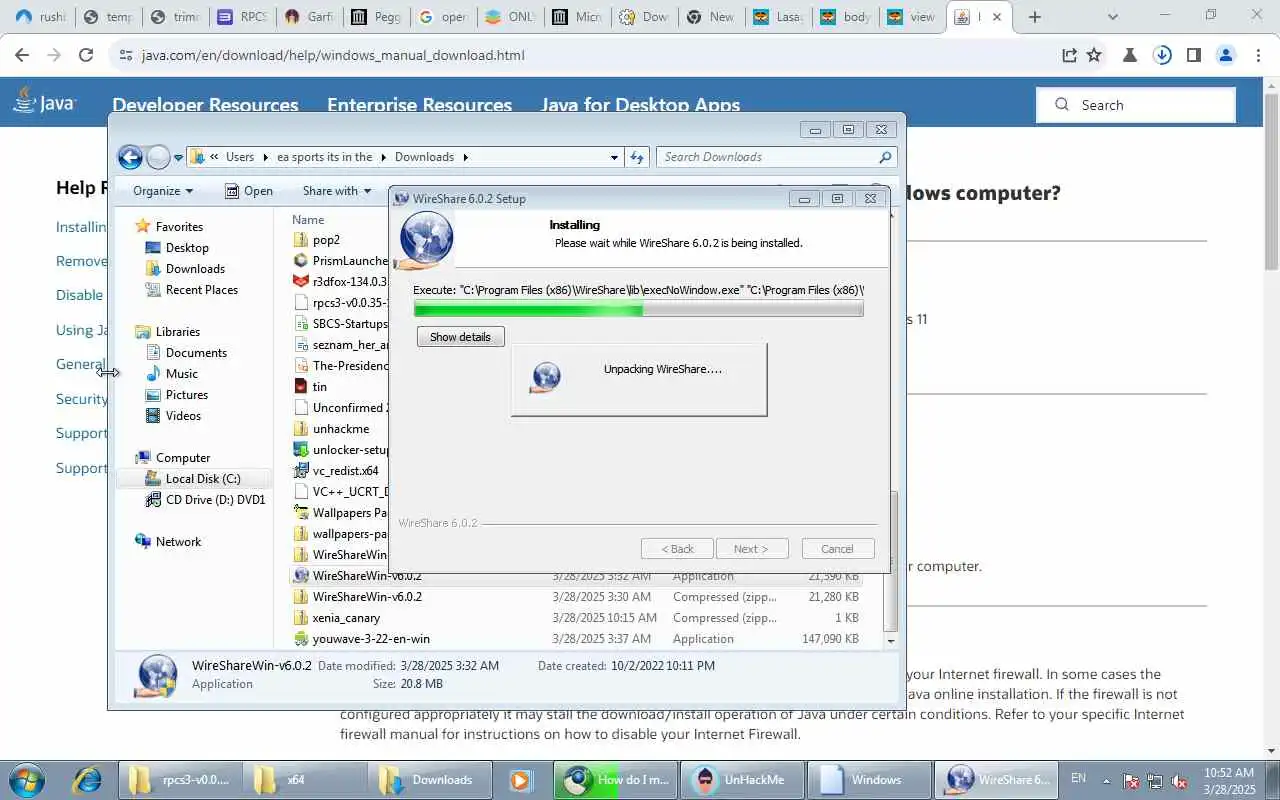Select the unhackme folder

point(341,429)
